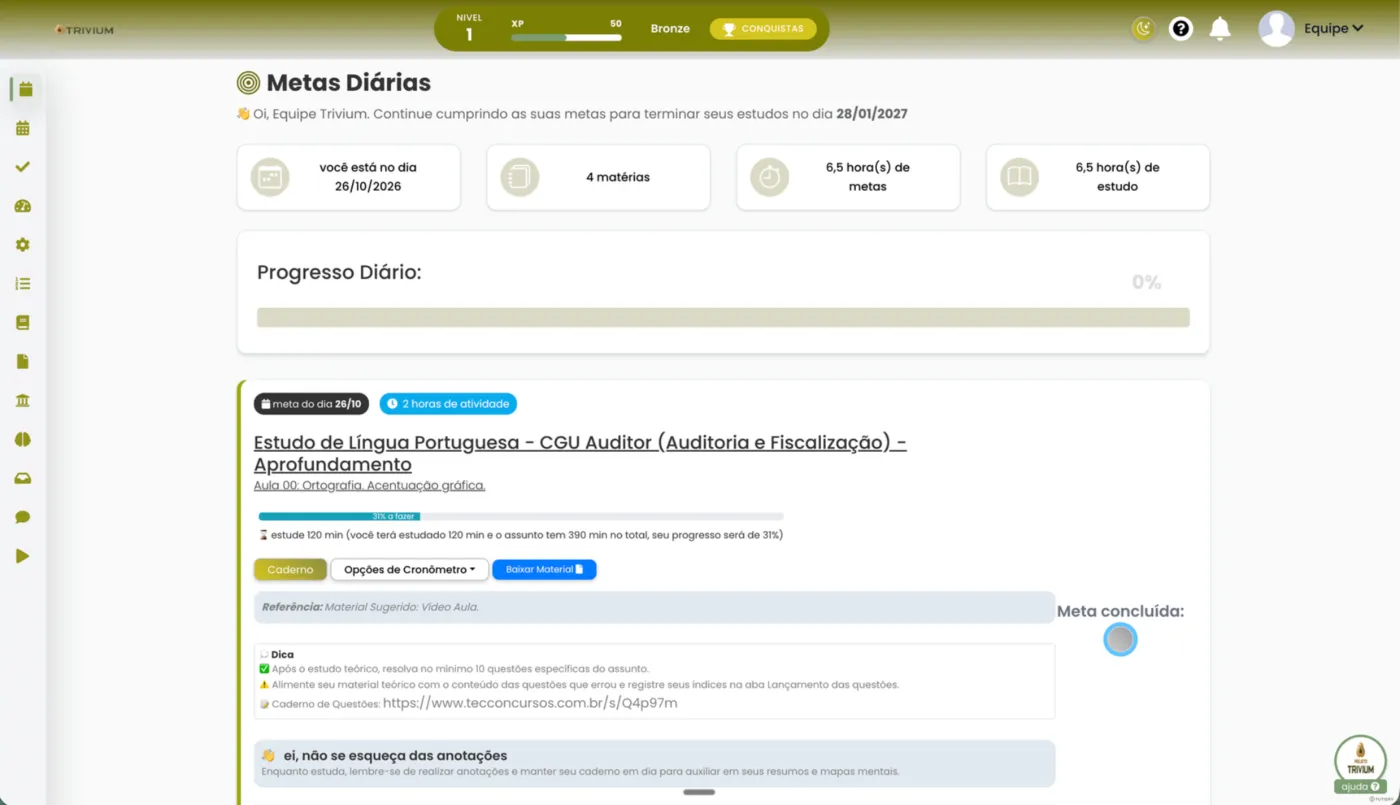The image size is (1400, 805).
Task: Open the play video sidebar icon
Action: click(23, 556)
